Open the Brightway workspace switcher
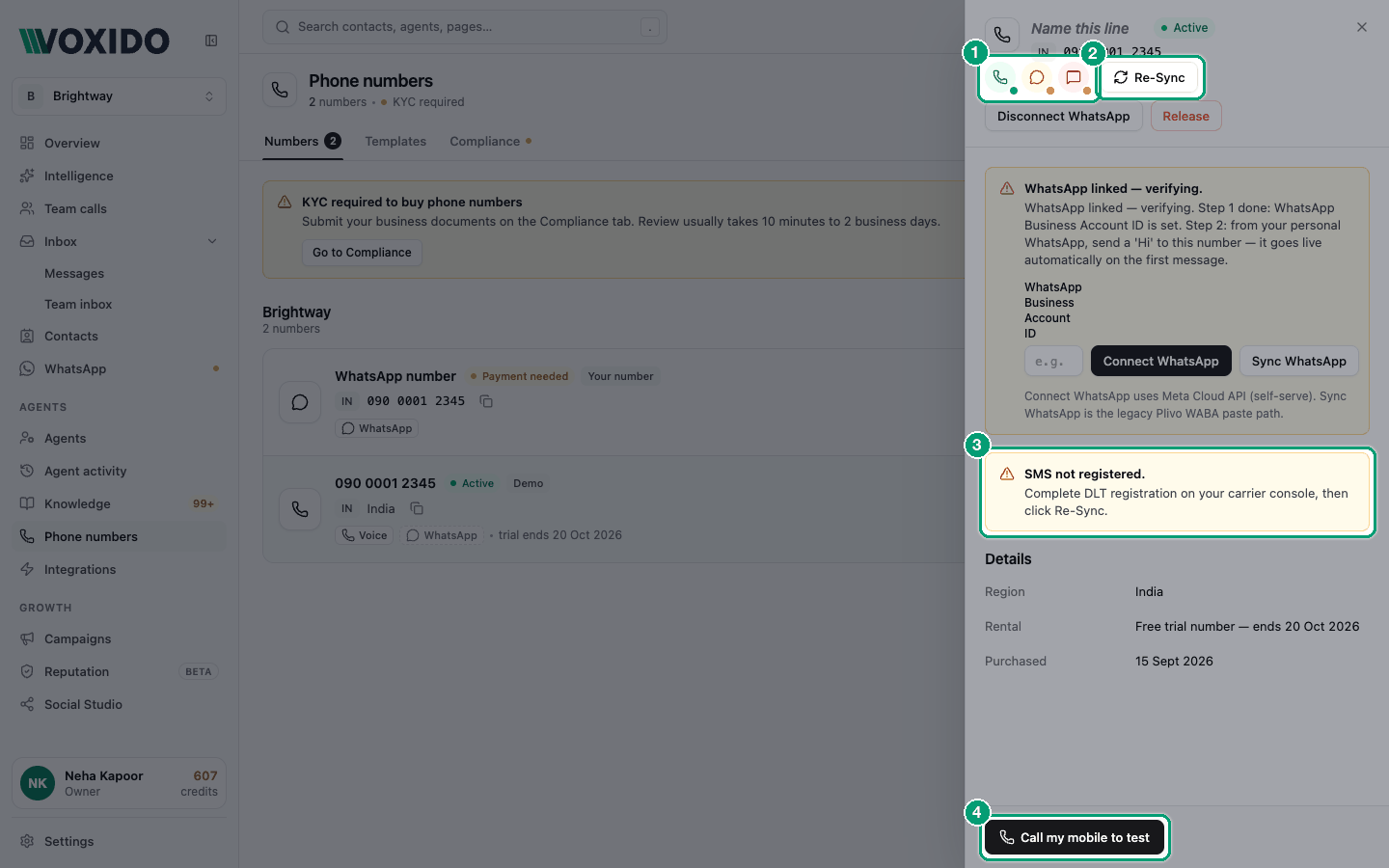The width and height of the screenshot is (1389, 868). click(120, 95)
